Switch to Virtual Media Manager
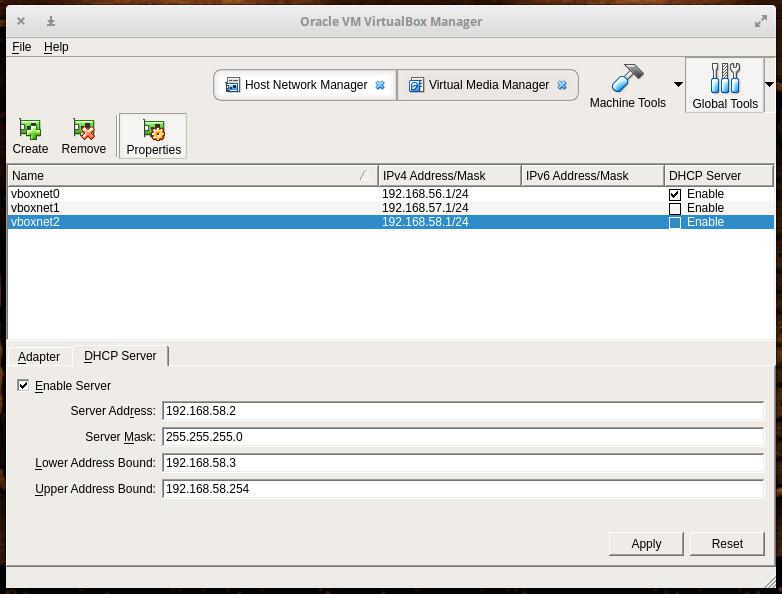The image size is (782, 594). pos(488,85)
